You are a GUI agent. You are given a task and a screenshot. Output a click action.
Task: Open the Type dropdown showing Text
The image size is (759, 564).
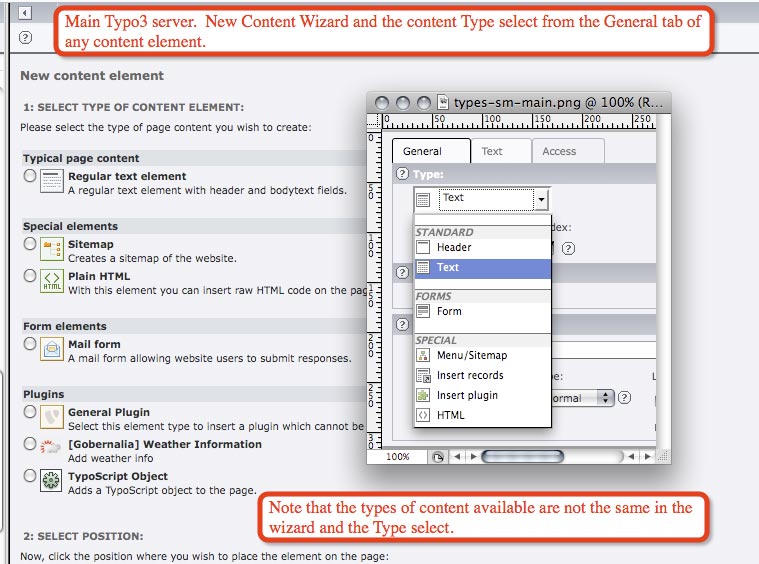(x=494, y=200)
